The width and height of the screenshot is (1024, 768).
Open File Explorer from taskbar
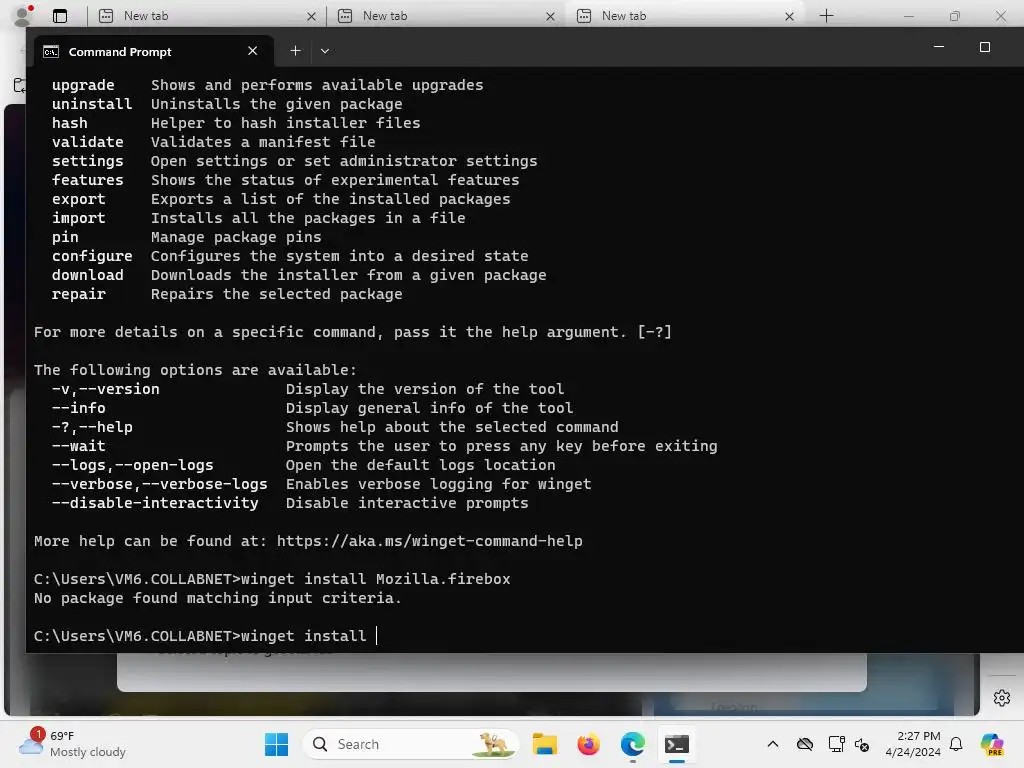(545, 744)
